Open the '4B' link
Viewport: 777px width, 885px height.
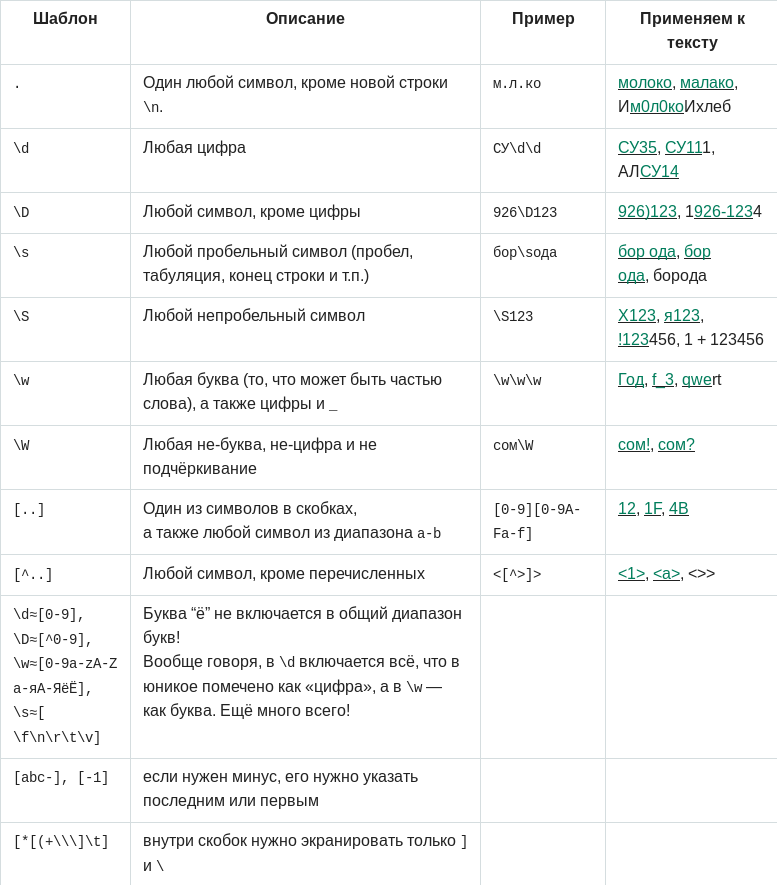point(678,509)
